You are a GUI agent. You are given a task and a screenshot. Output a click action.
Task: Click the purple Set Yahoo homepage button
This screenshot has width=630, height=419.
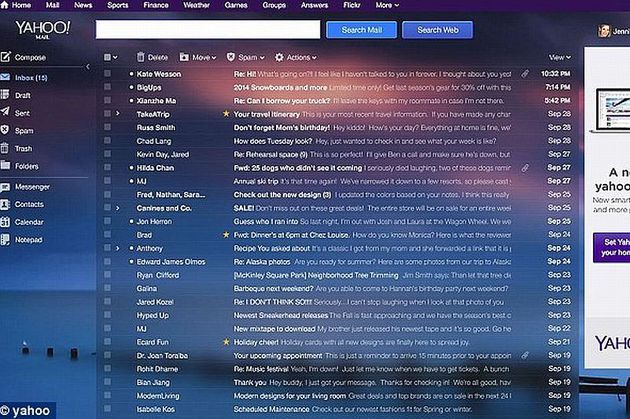(x=611, y=247)
